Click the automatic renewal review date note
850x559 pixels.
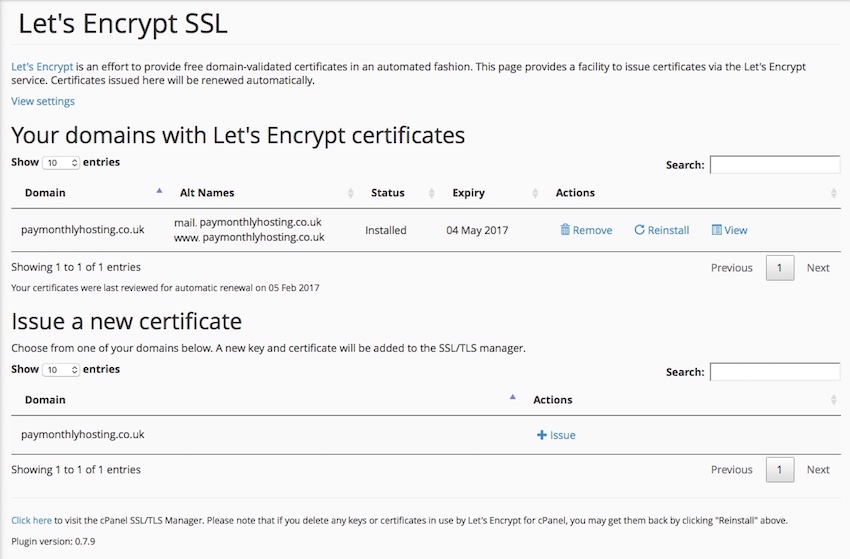coord(165,288)
